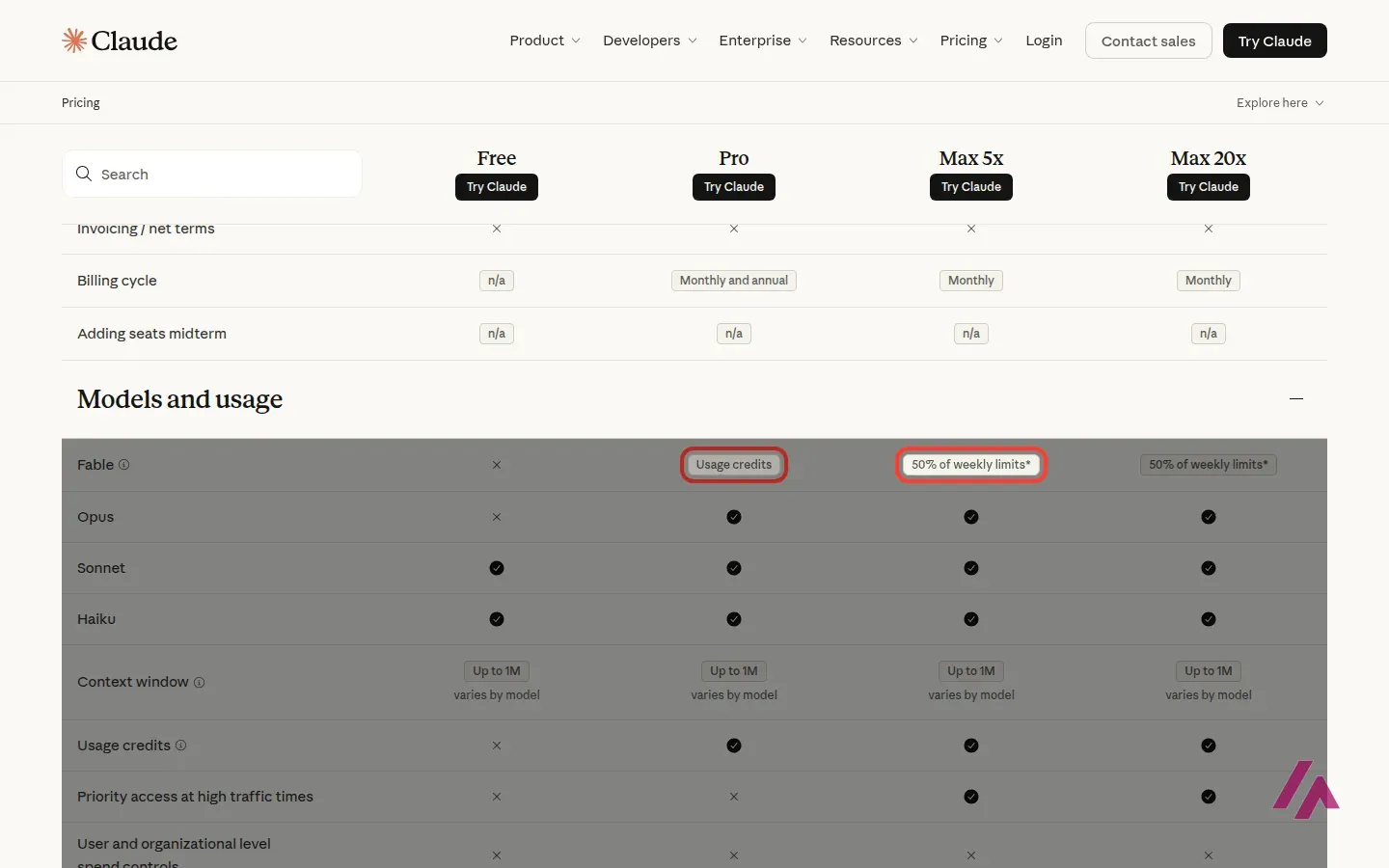Click the Haiku checkmark under Max 20x
Screen dimensions: 1389x868
[1209, 619]
